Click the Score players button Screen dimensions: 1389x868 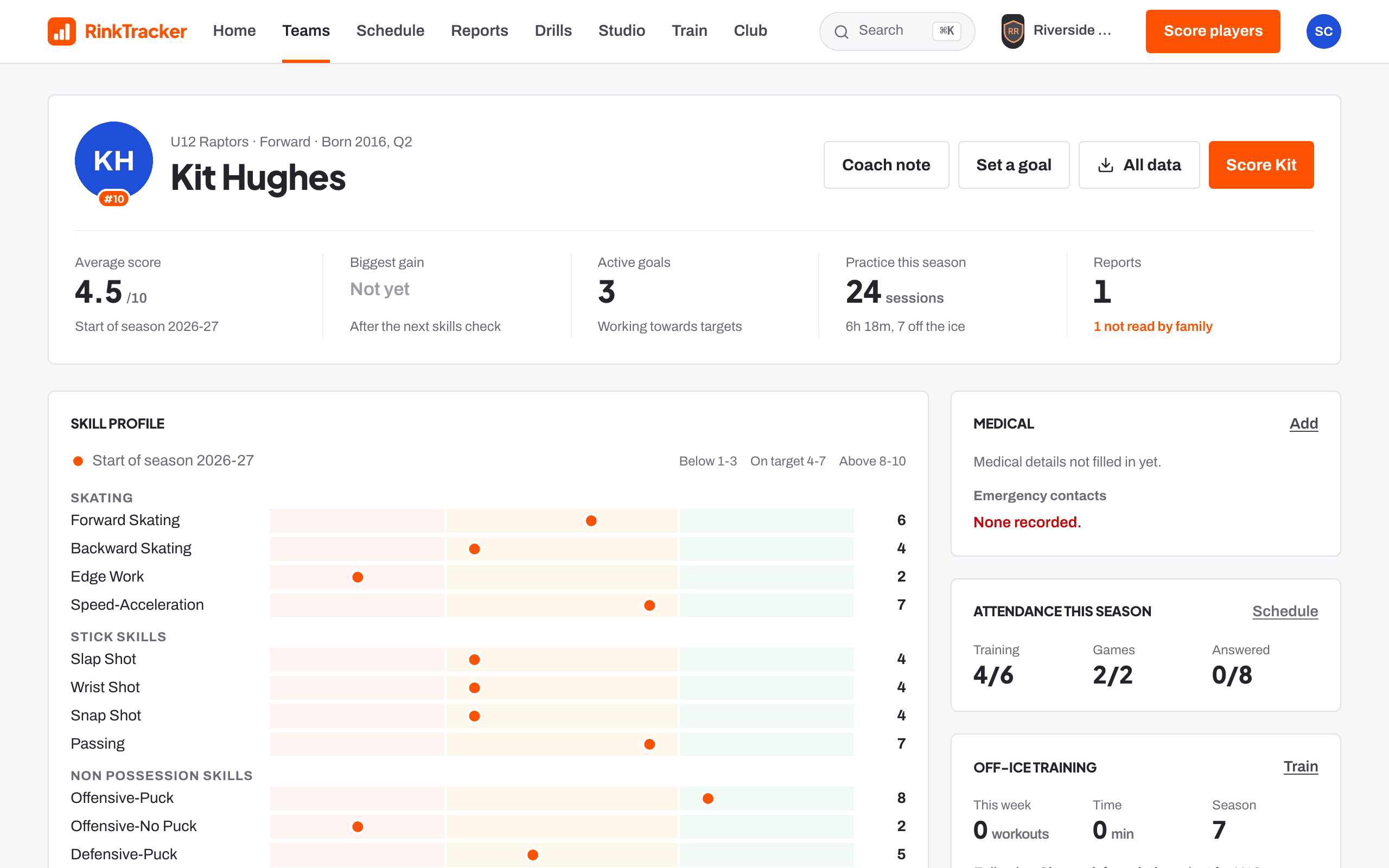pos(1213,31)
